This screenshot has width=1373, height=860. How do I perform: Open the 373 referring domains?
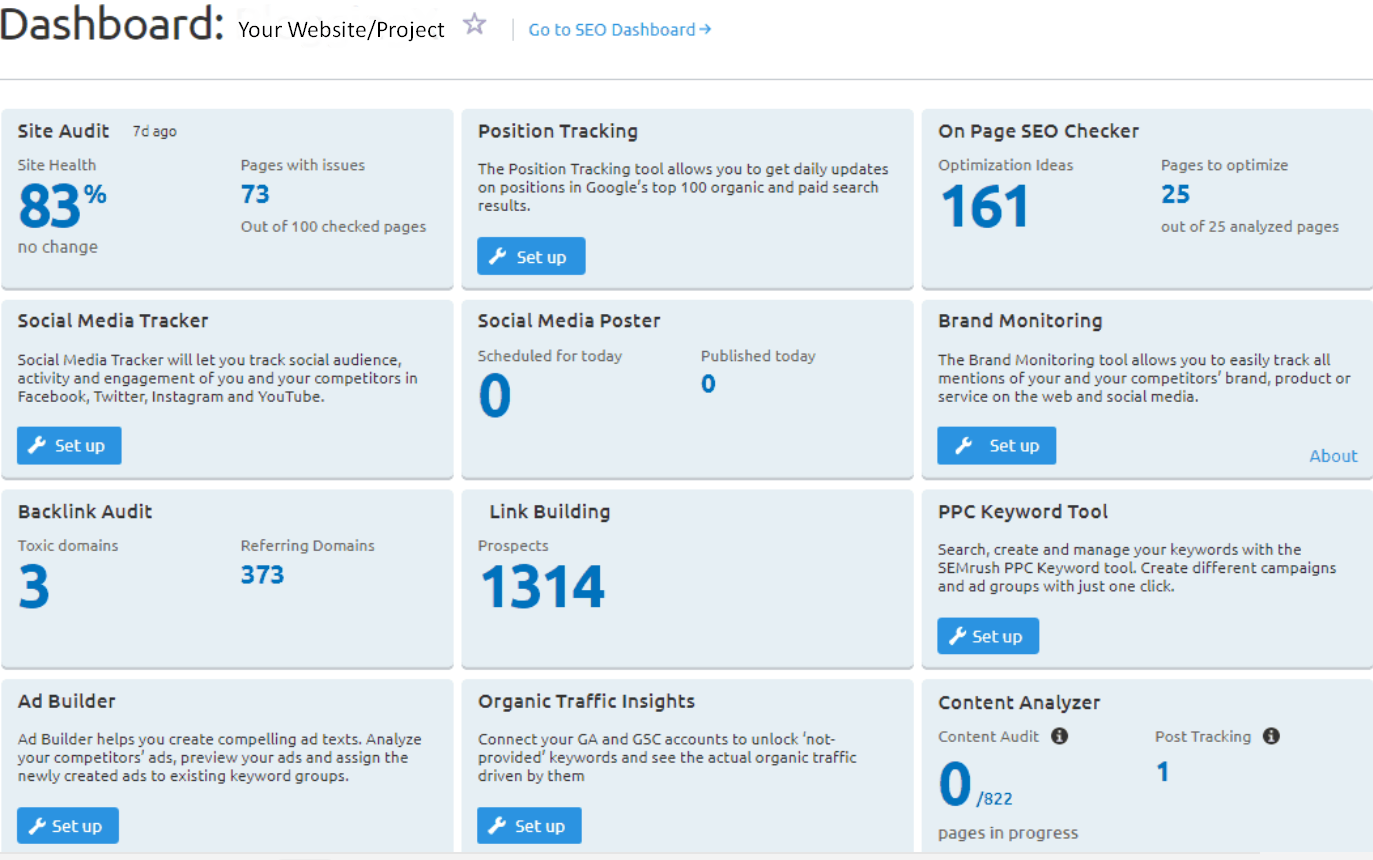point(262,575)
